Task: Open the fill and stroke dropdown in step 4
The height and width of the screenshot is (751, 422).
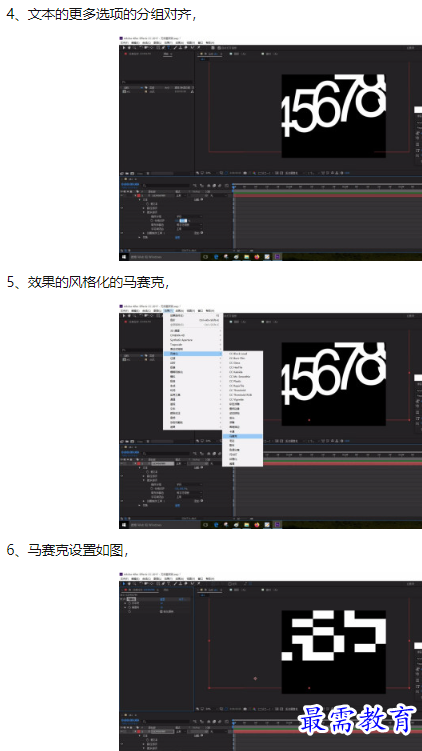Action: tap(189, 225)
